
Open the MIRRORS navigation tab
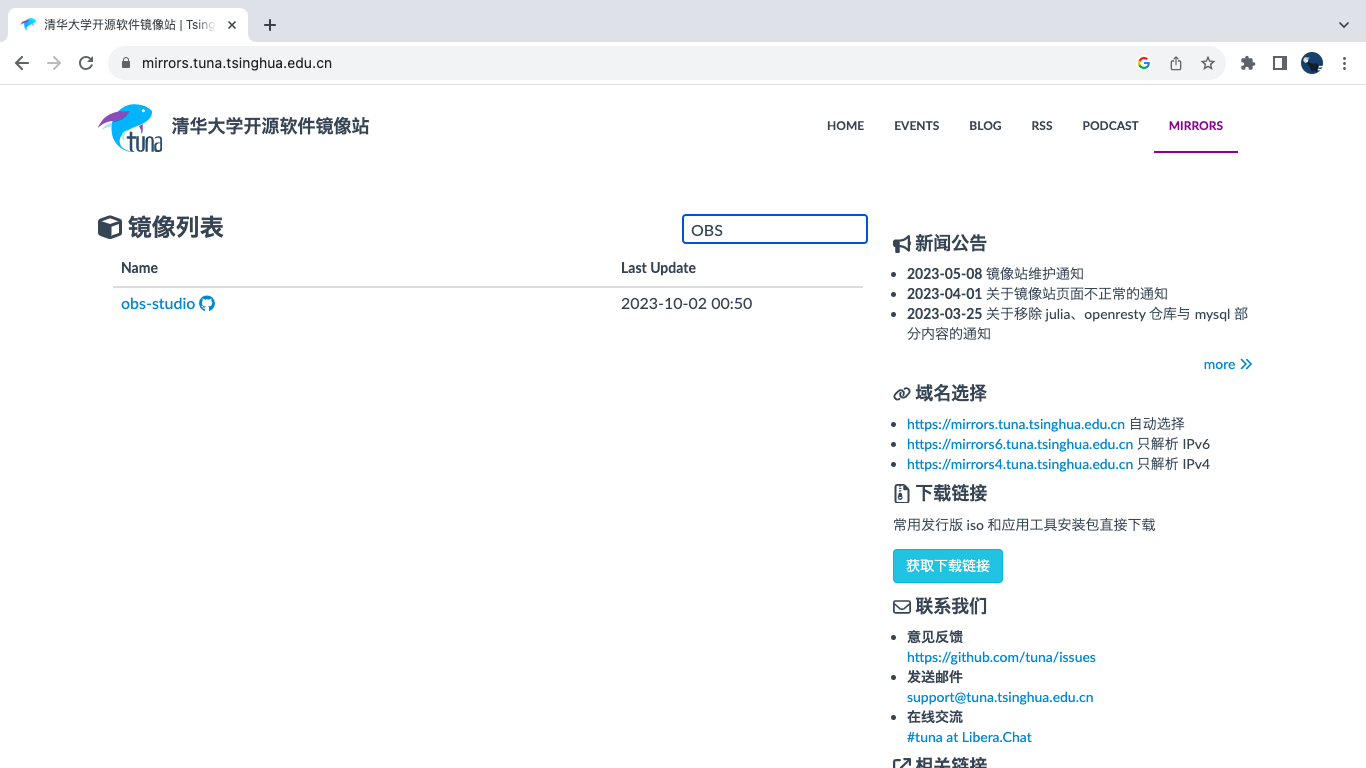tap(1195, 126)
